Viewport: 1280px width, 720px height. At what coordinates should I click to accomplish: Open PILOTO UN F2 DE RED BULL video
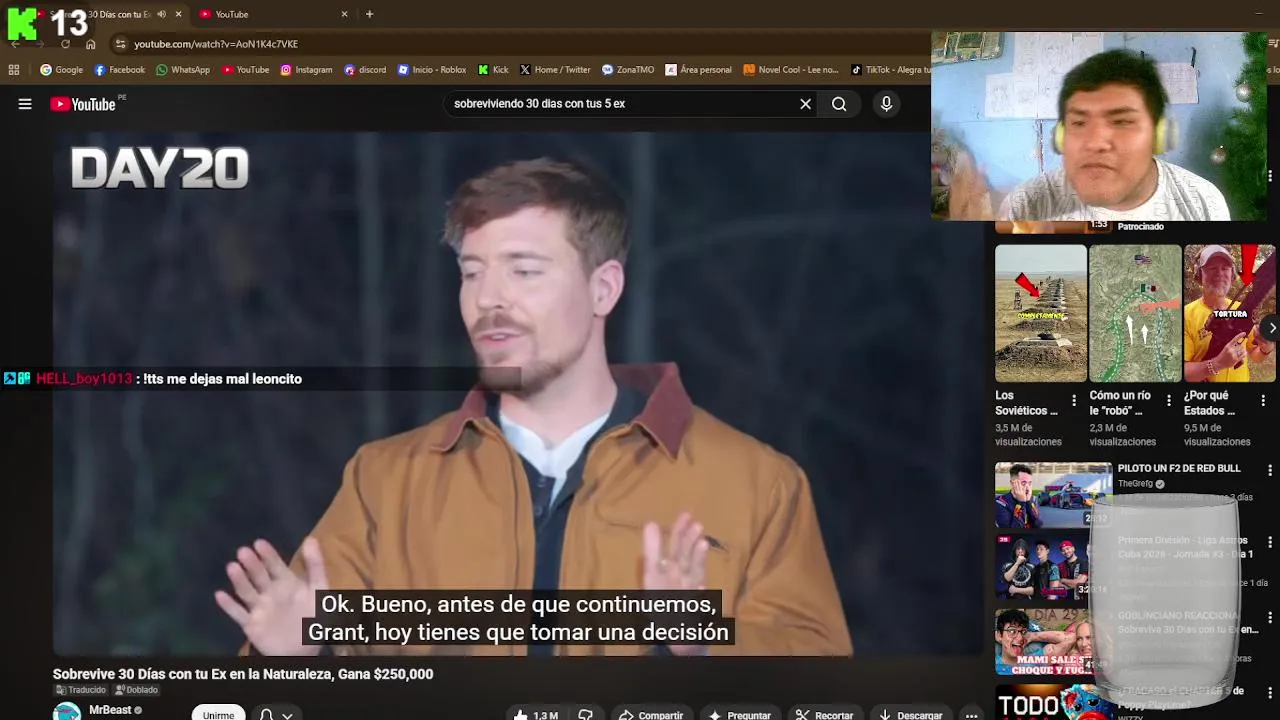tap(1179, 468)
